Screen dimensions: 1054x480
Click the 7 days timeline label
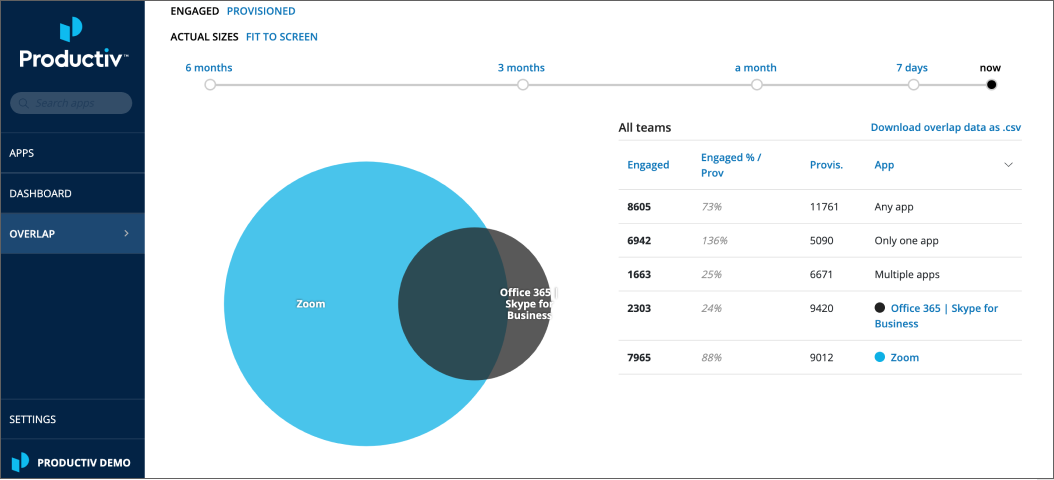click(912, 68)
